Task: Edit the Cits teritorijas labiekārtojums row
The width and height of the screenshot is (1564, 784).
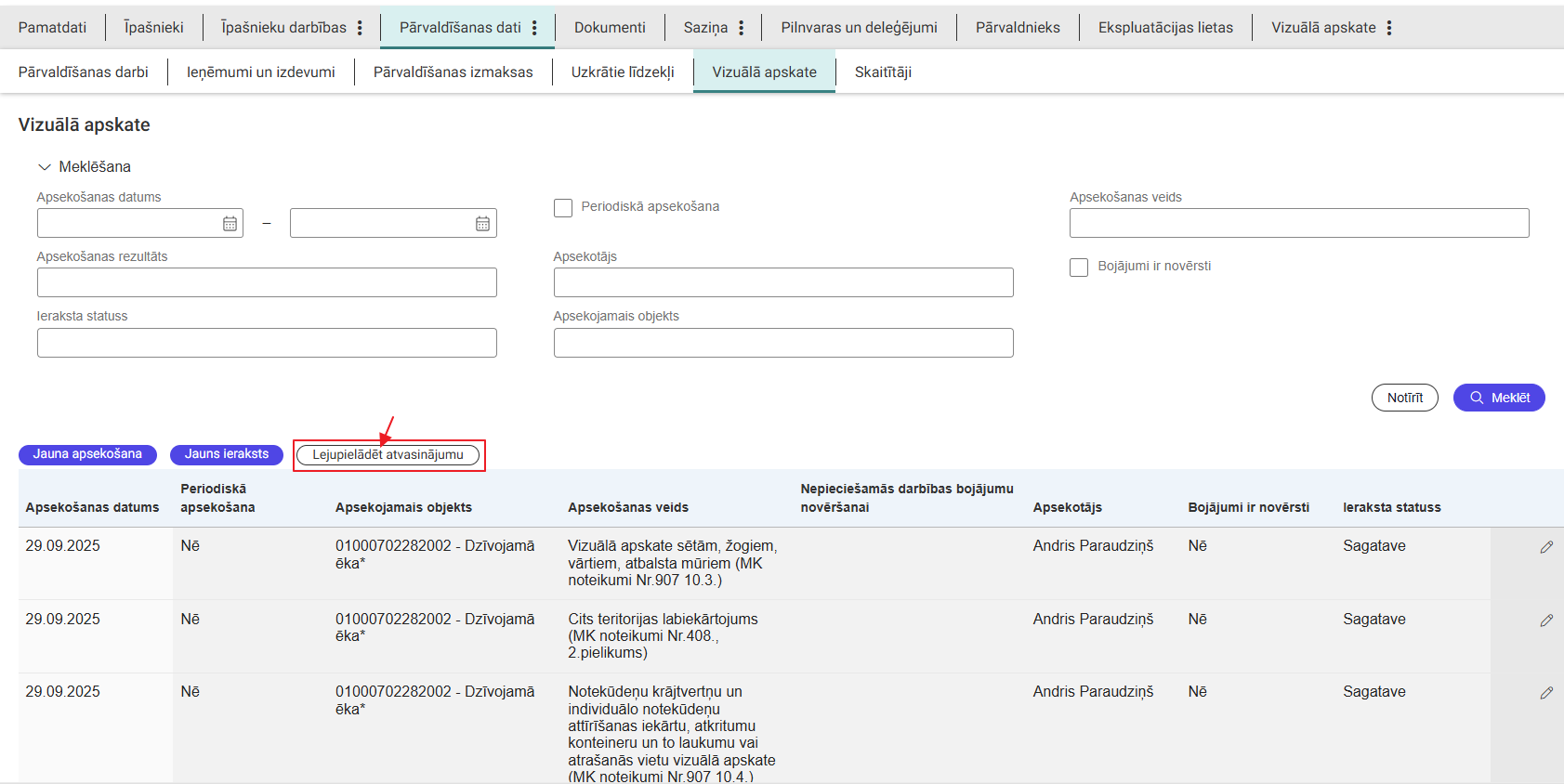Action: 1545,621
